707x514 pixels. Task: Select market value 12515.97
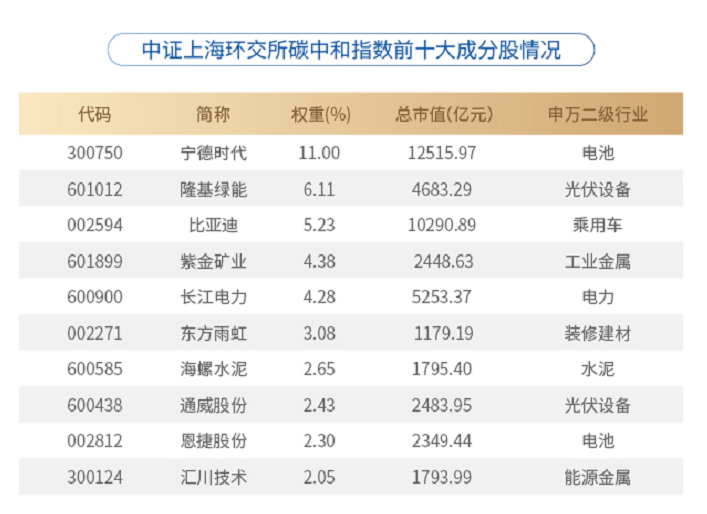pos(442,153)
